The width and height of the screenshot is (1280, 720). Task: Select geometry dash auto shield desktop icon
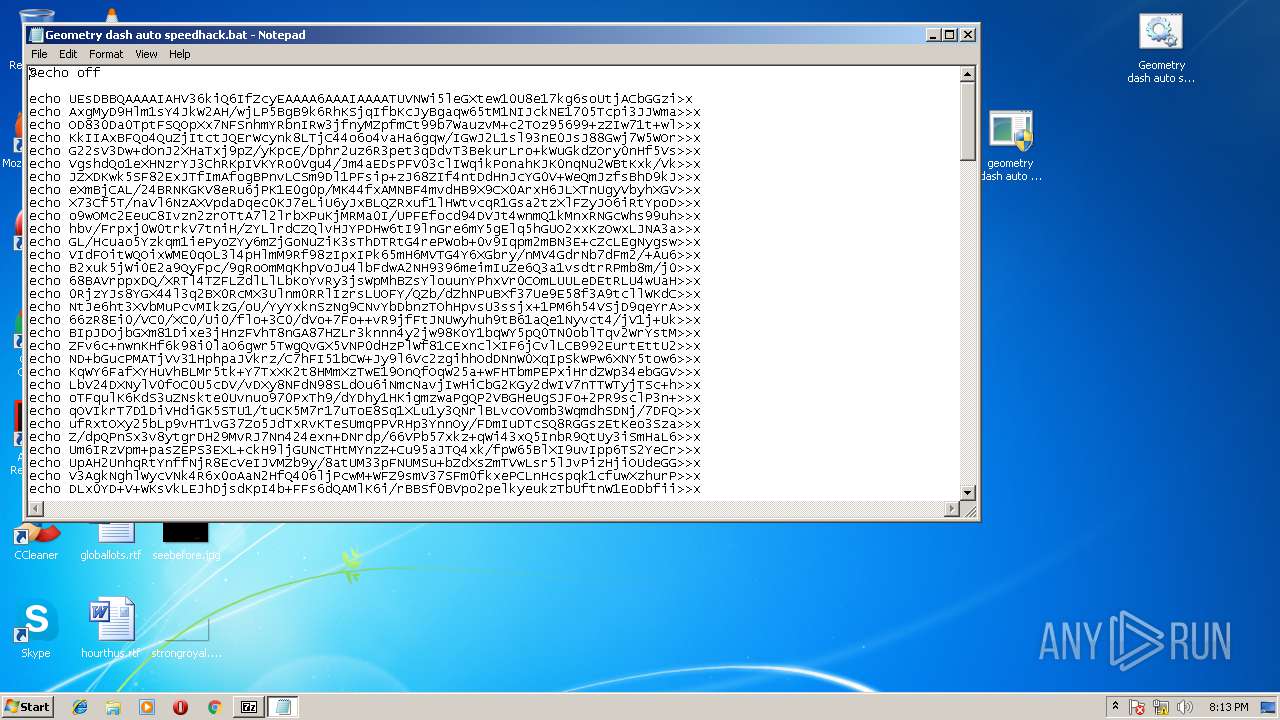[x=1010, y=147]
